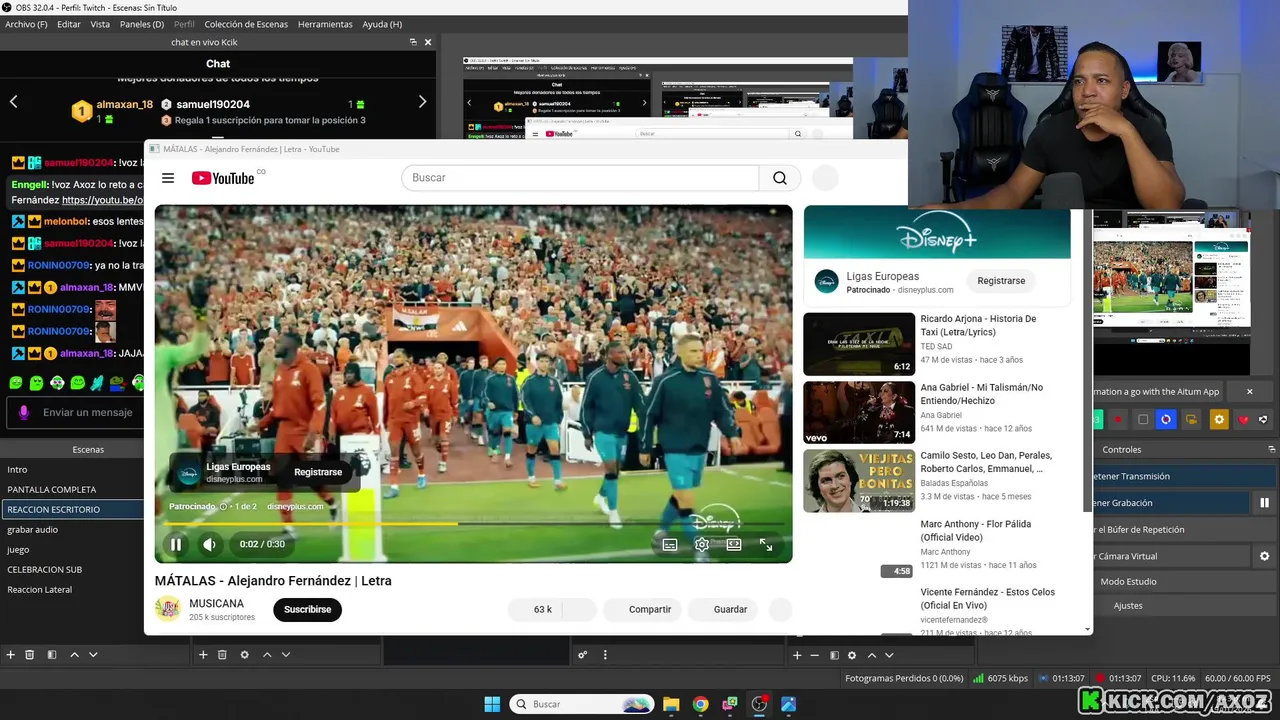Viewport: 1280px width, 720px height.
Task: Like the video with 63 k
Action: point(533,609)
